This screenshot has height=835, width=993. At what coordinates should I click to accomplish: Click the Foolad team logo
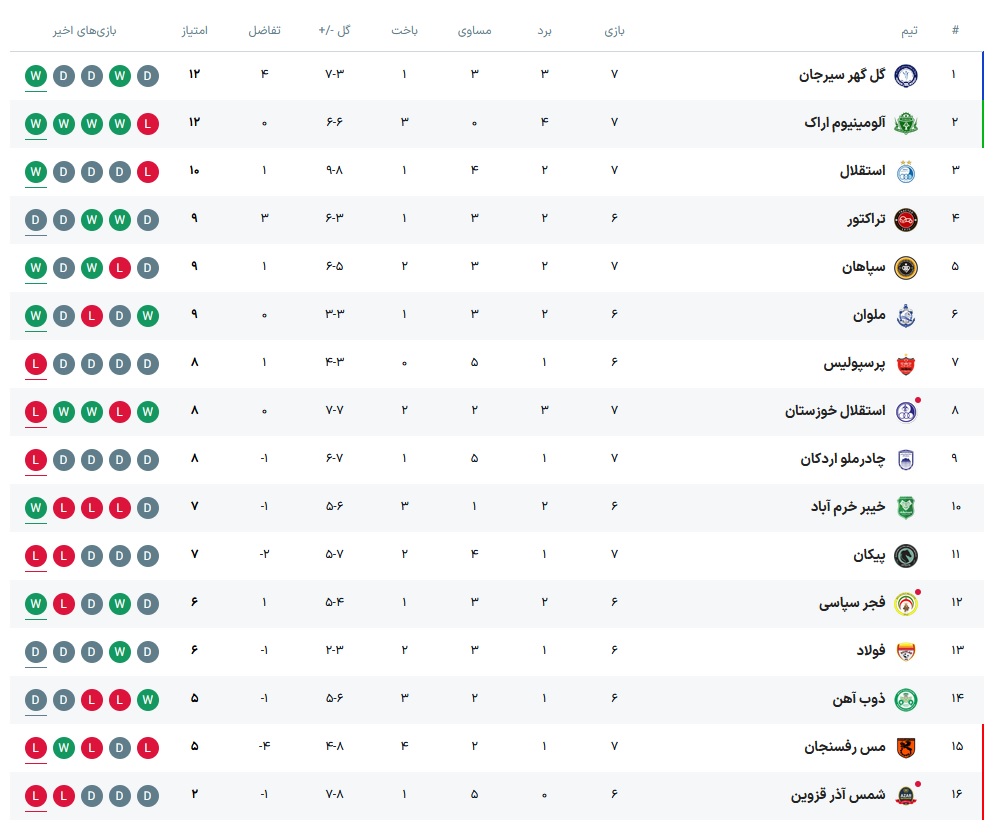[x=904, y=651]
